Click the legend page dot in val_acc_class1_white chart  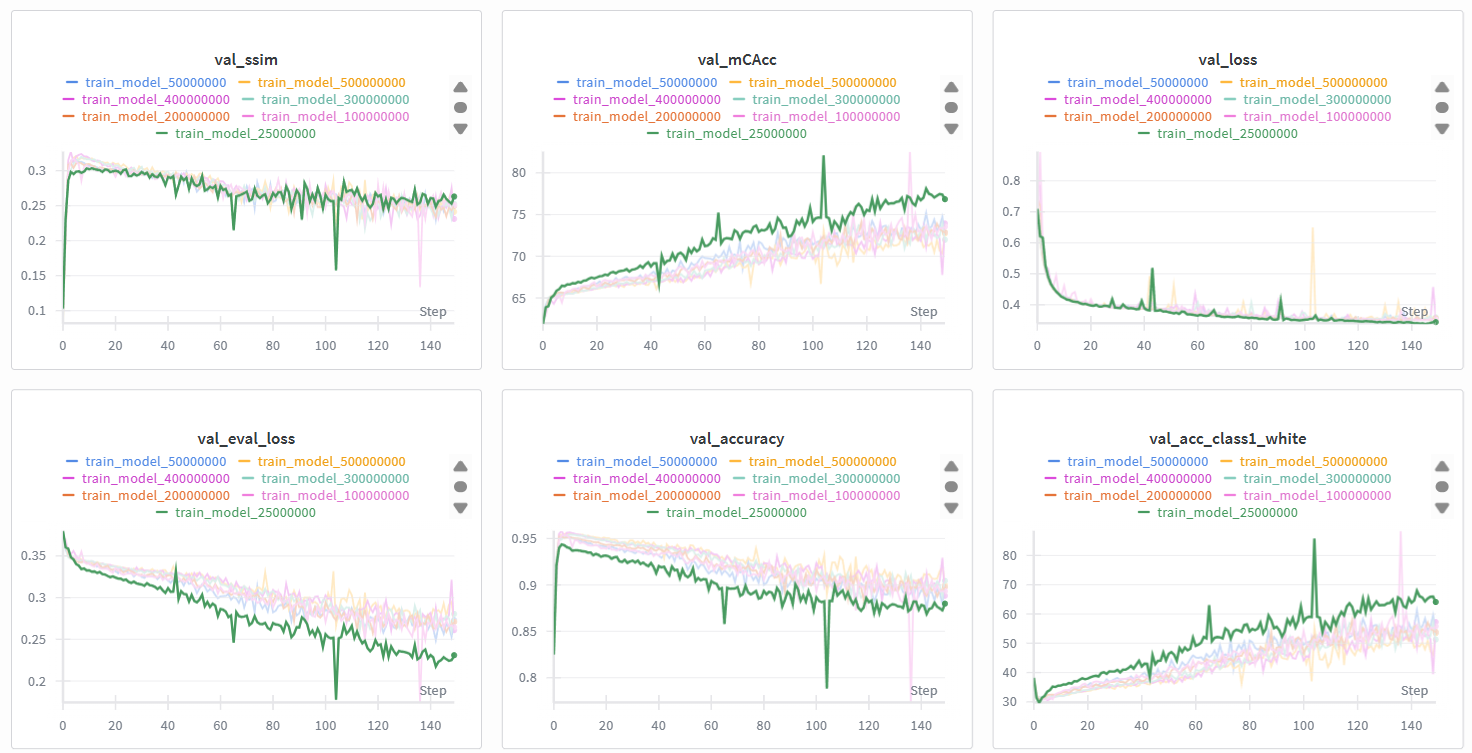click(x=1442, y=487)
